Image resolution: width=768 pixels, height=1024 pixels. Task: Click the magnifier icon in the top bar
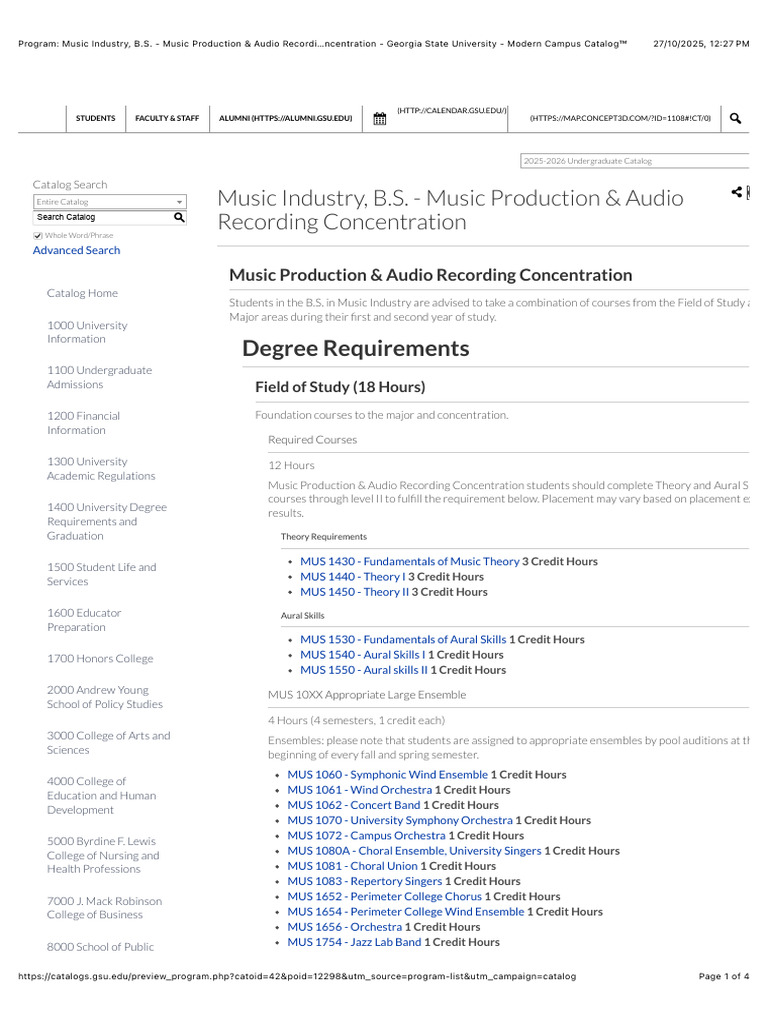(x=735, y=118)
